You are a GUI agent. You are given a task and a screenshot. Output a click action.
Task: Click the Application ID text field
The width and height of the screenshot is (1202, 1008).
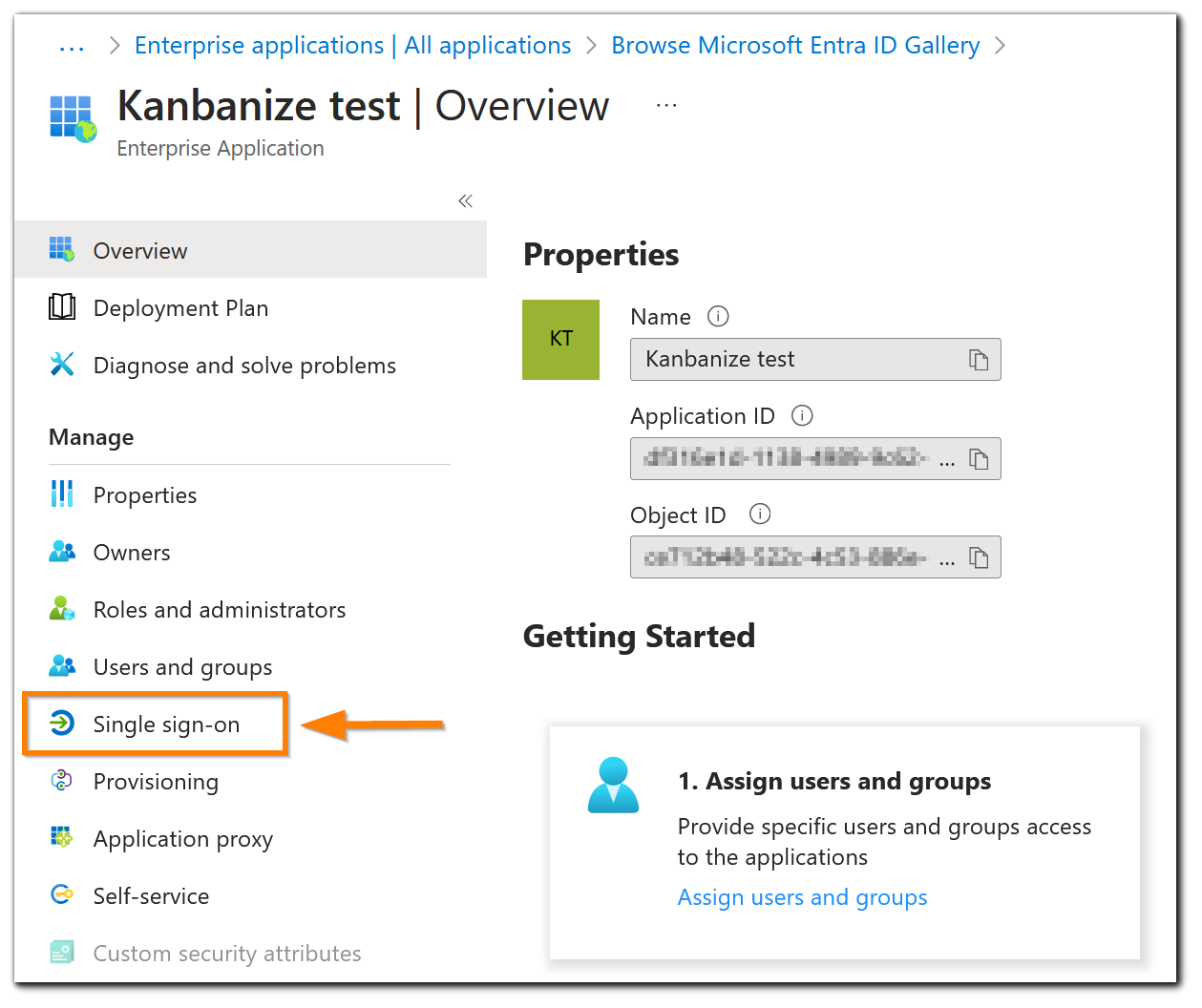815,459
